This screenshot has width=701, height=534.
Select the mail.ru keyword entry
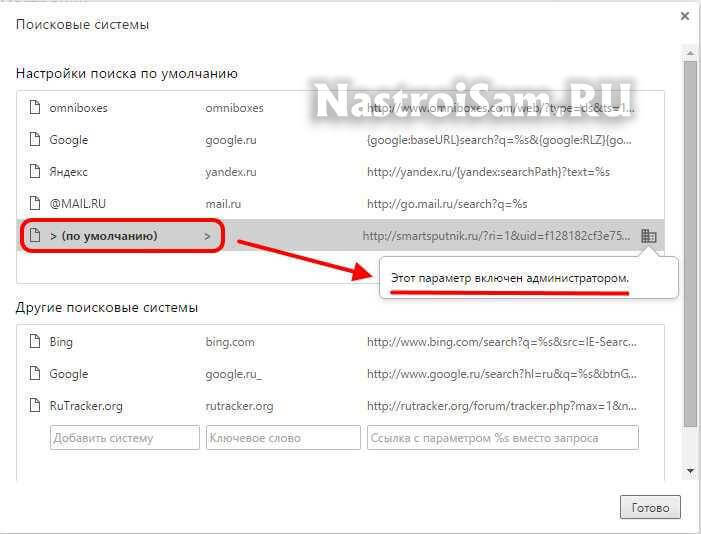(x=224, y=204)
